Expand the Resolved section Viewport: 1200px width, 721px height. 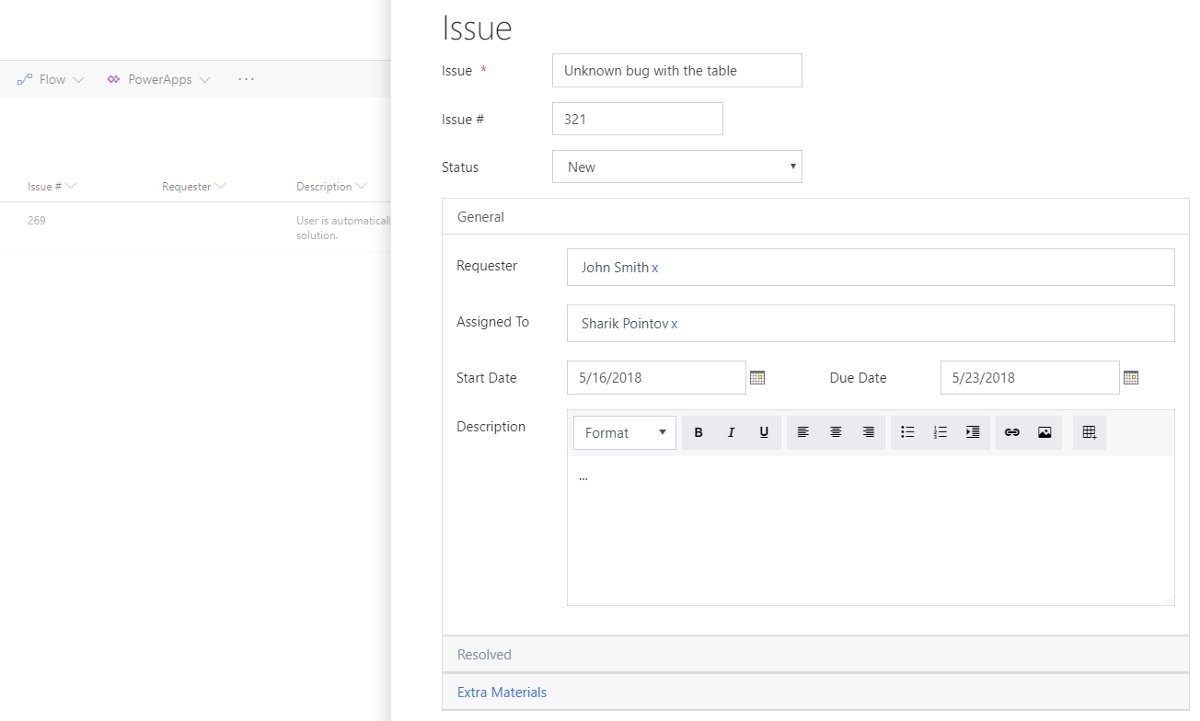tap(815, 655)
